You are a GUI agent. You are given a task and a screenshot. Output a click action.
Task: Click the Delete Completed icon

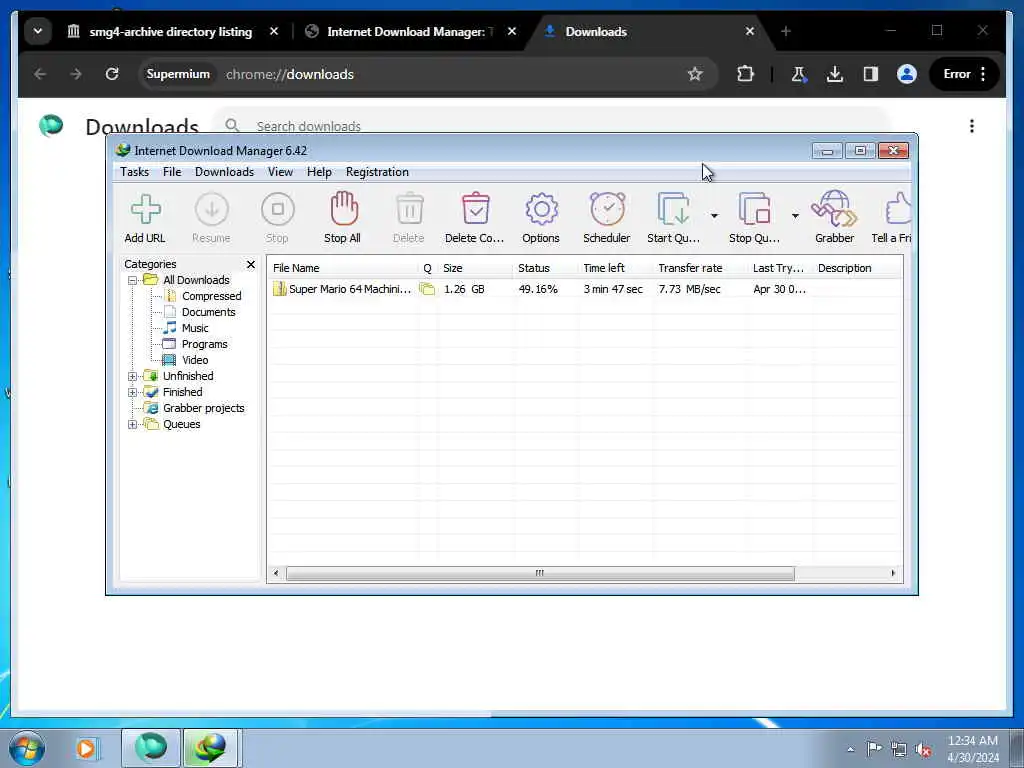tap(475, 209)
